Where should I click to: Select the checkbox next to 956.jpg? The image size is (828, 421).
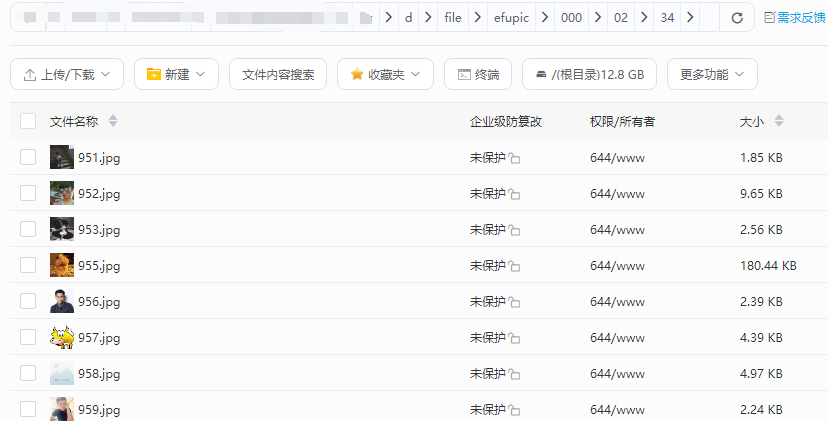coord(28,301)
